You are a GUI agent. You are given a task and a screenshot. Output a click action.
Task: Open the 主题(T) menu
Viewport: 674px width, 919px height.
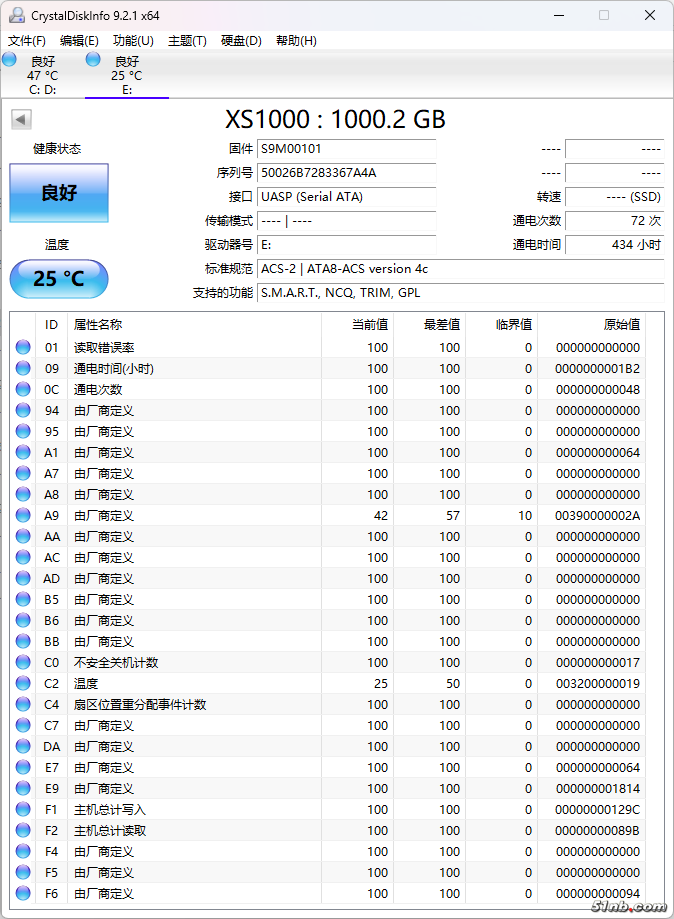point(187,41)
